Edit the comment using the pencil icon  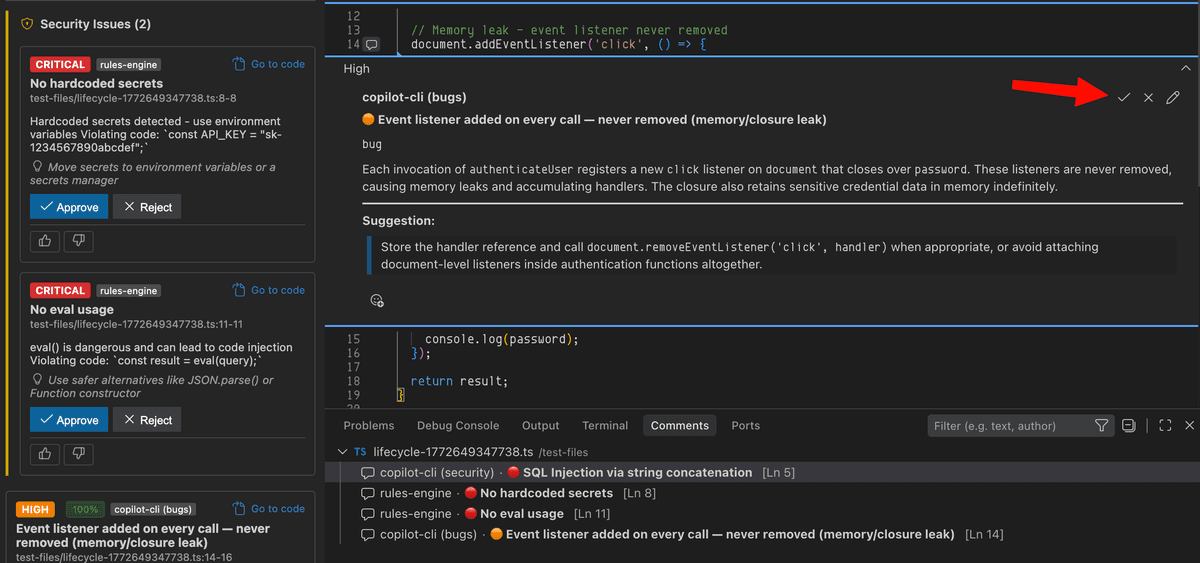[1173, 97]
